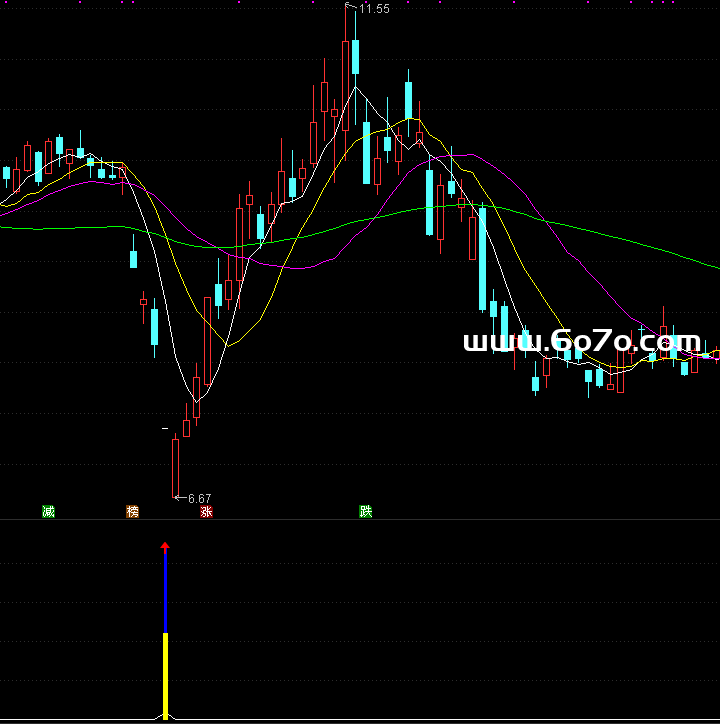This screenshot has height=724, width=720.
Task: Click the red arrowhead atop the indicator bar
Action: click(165, 547)
